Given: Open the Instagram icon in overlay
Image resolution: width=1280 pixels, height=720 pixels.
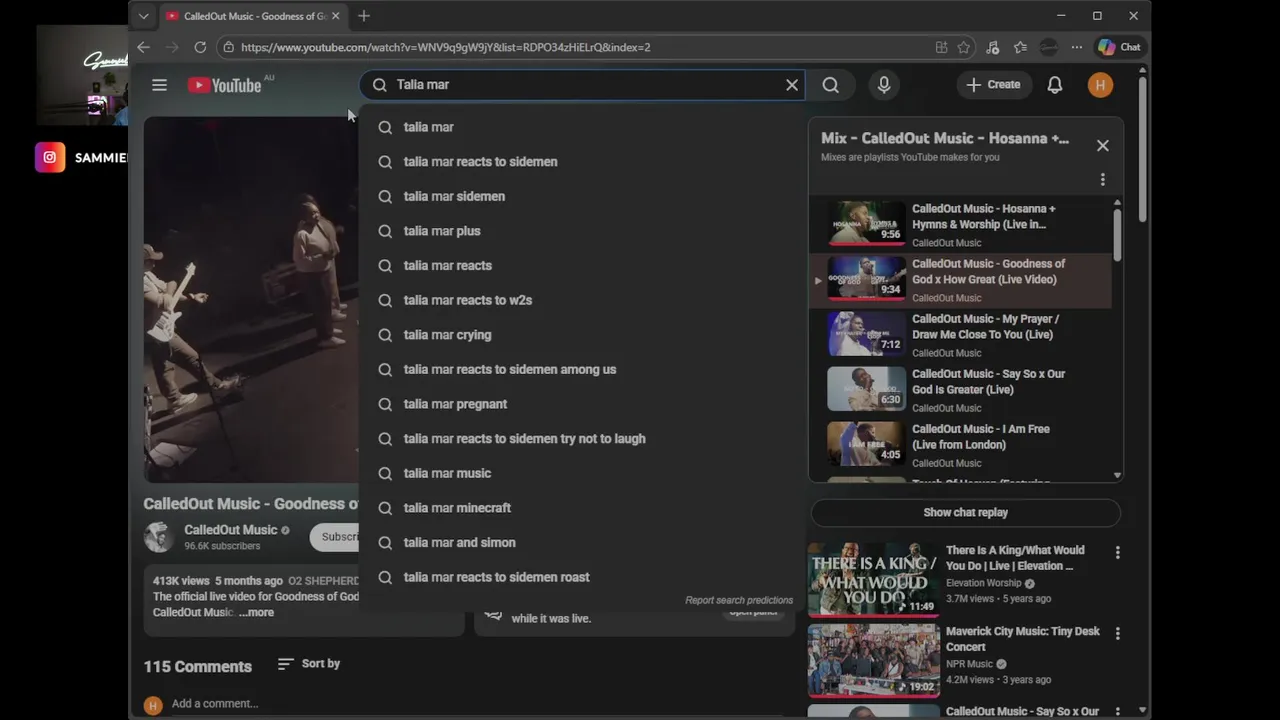Looking at the screenshot, I should [x=50, y=157].
